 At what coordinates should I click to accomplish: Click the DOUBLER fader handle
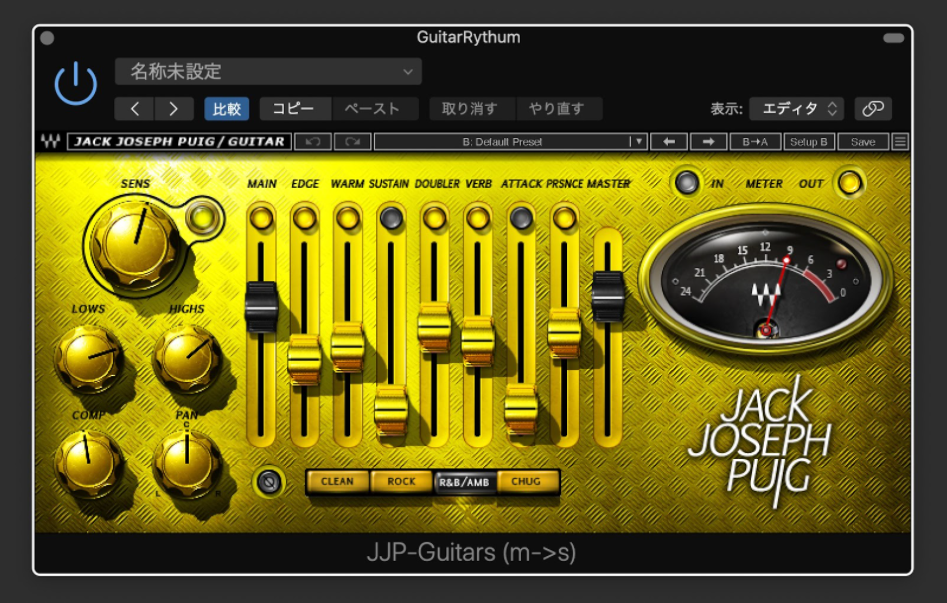tap(434, 327)
